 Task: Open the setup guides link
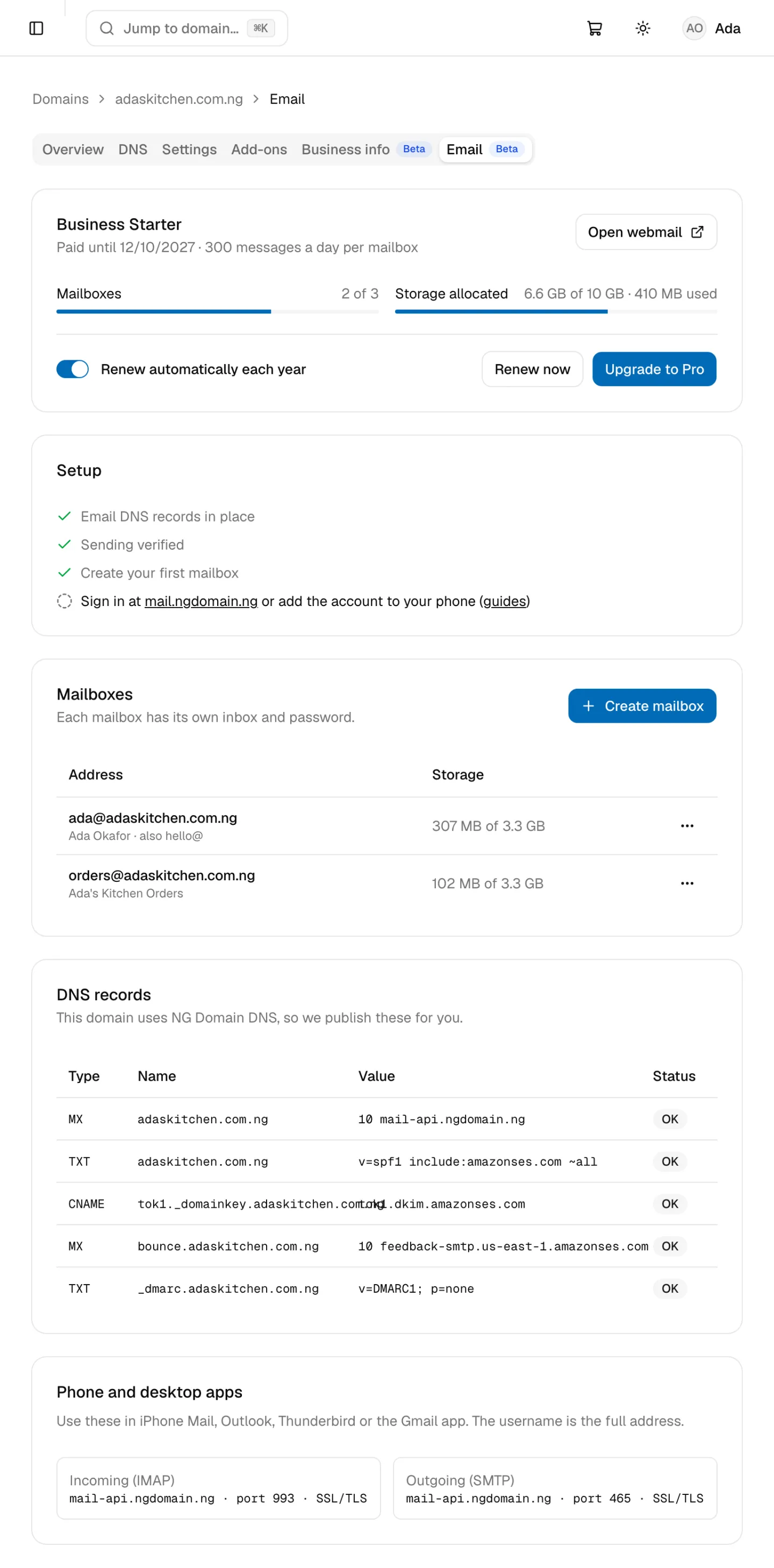point(504,601)
